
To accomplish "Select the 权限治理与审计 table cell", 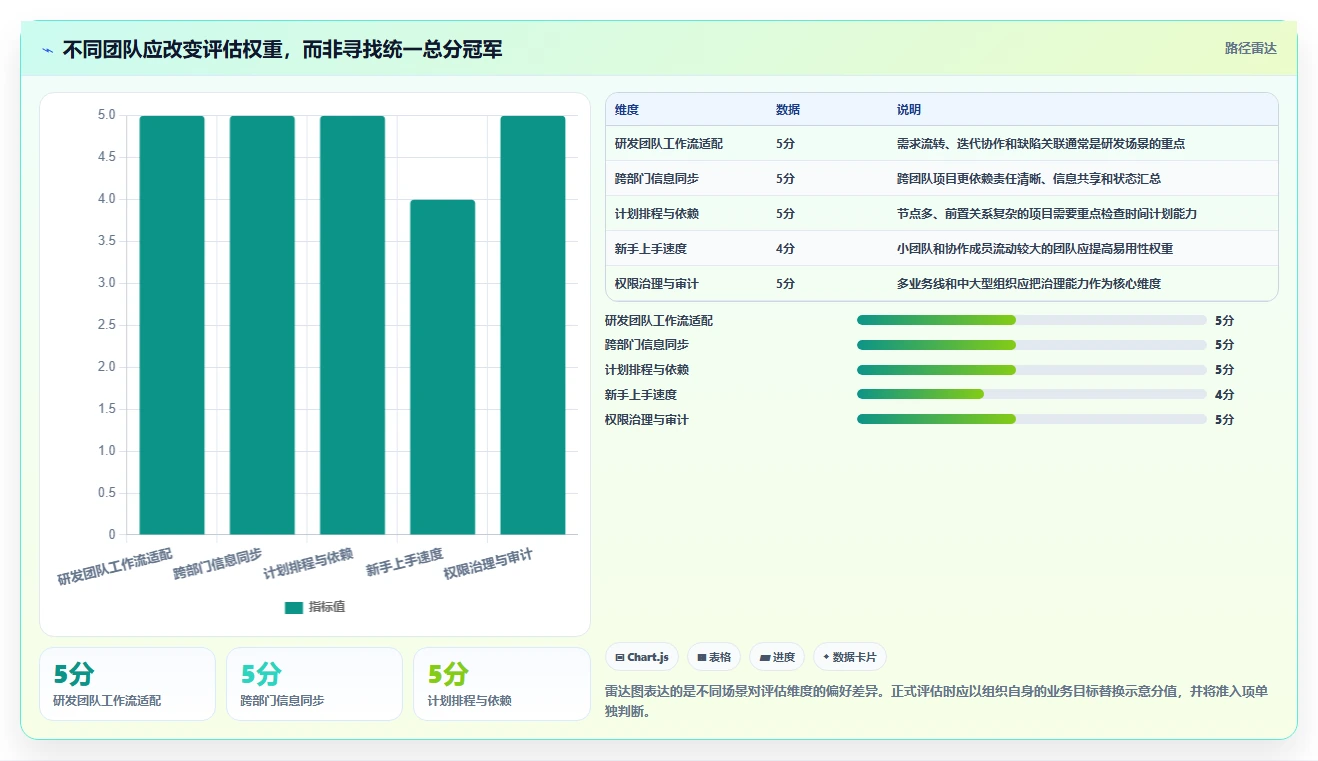I will (x=657, y=284).
